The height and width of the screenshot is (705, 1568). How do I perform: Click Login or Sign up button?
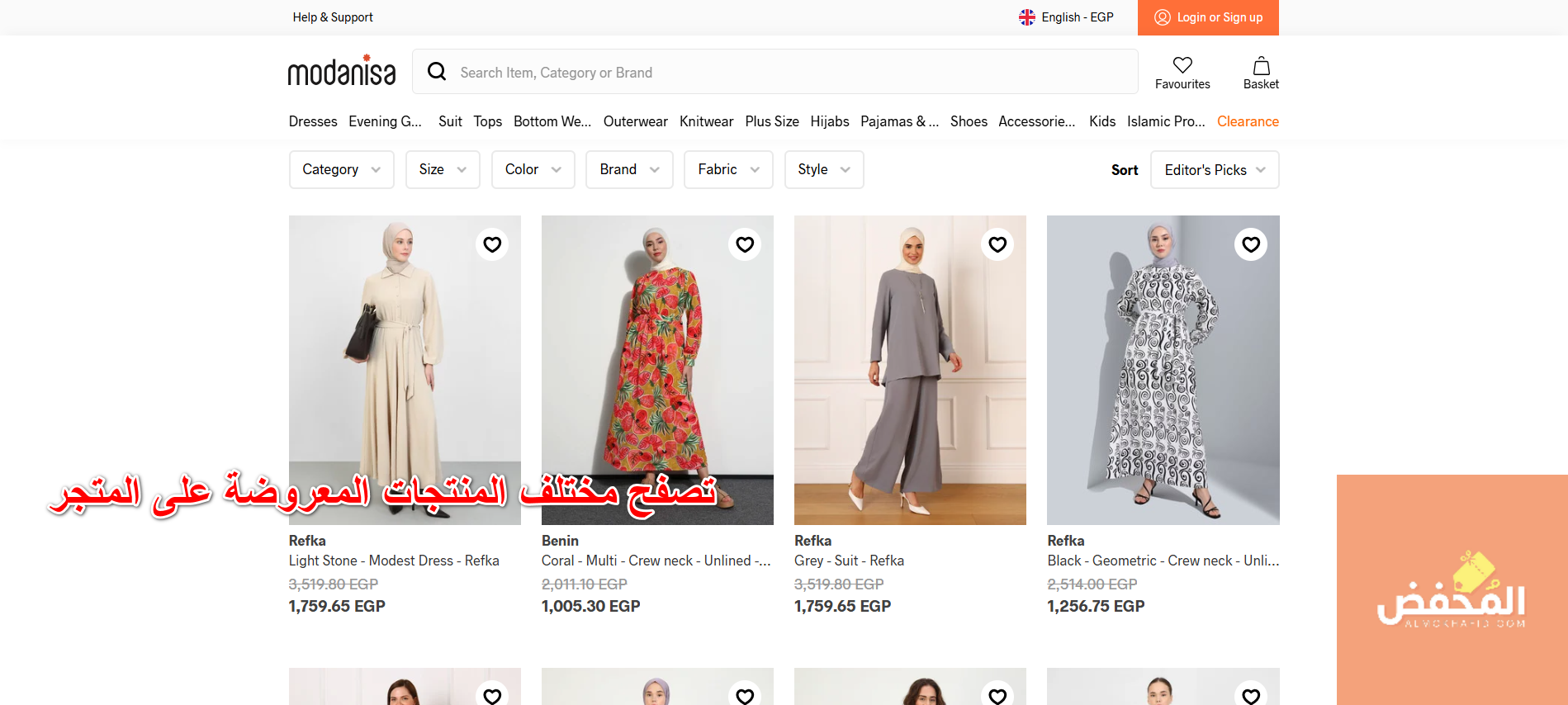(1208, 17)
